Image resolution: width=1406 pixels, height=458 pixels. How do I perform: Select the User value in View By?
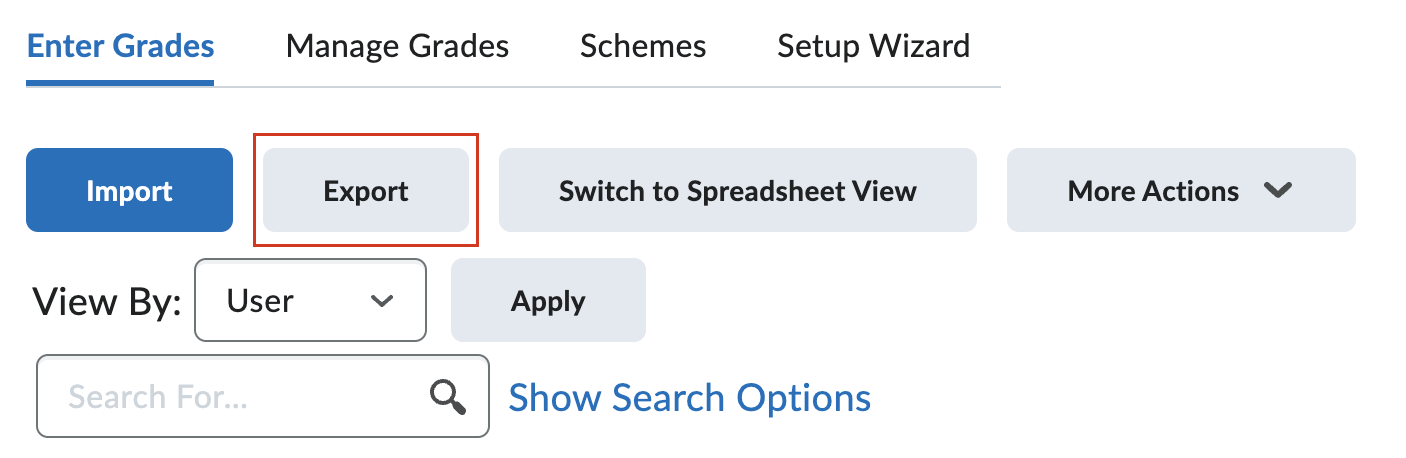[260, 301]
